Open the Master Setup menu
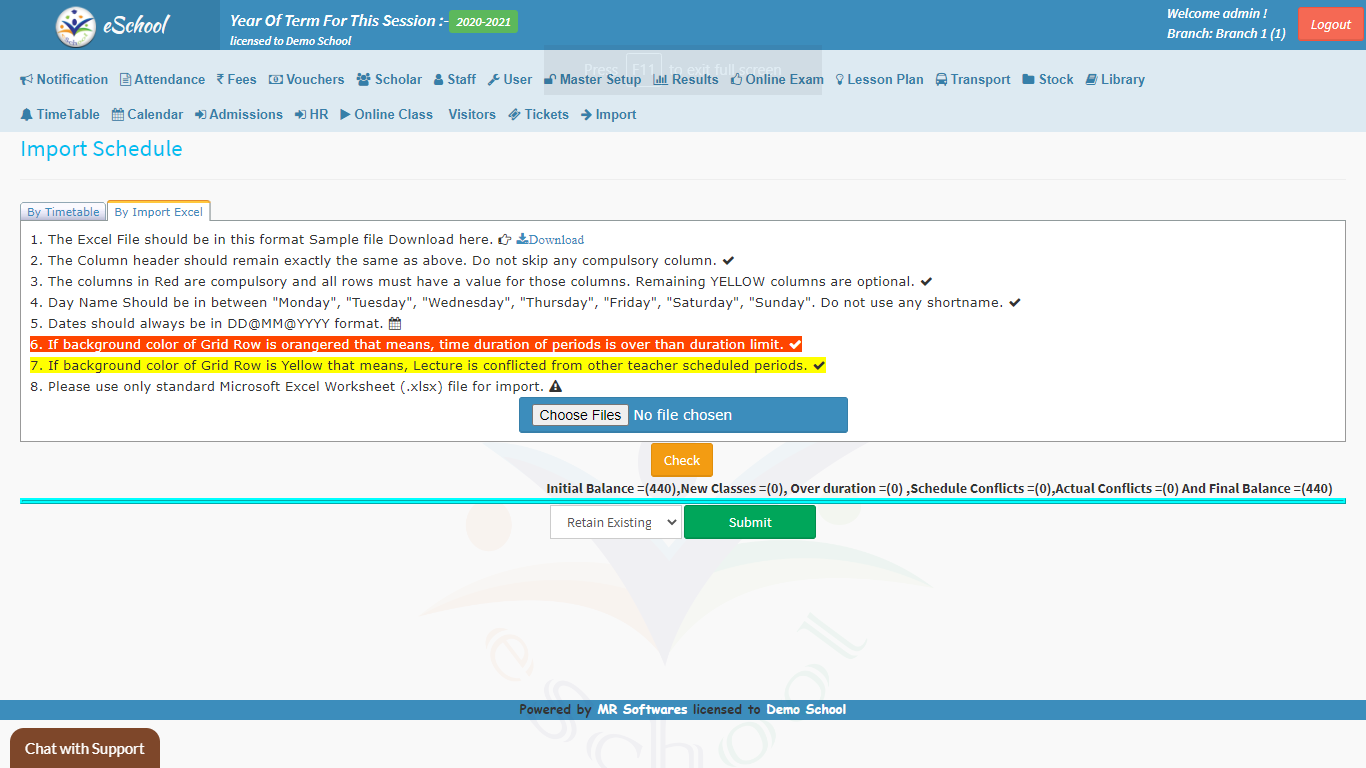Image resolution: width=1366 pixels, height=768 pixels. tap(593, 80)
